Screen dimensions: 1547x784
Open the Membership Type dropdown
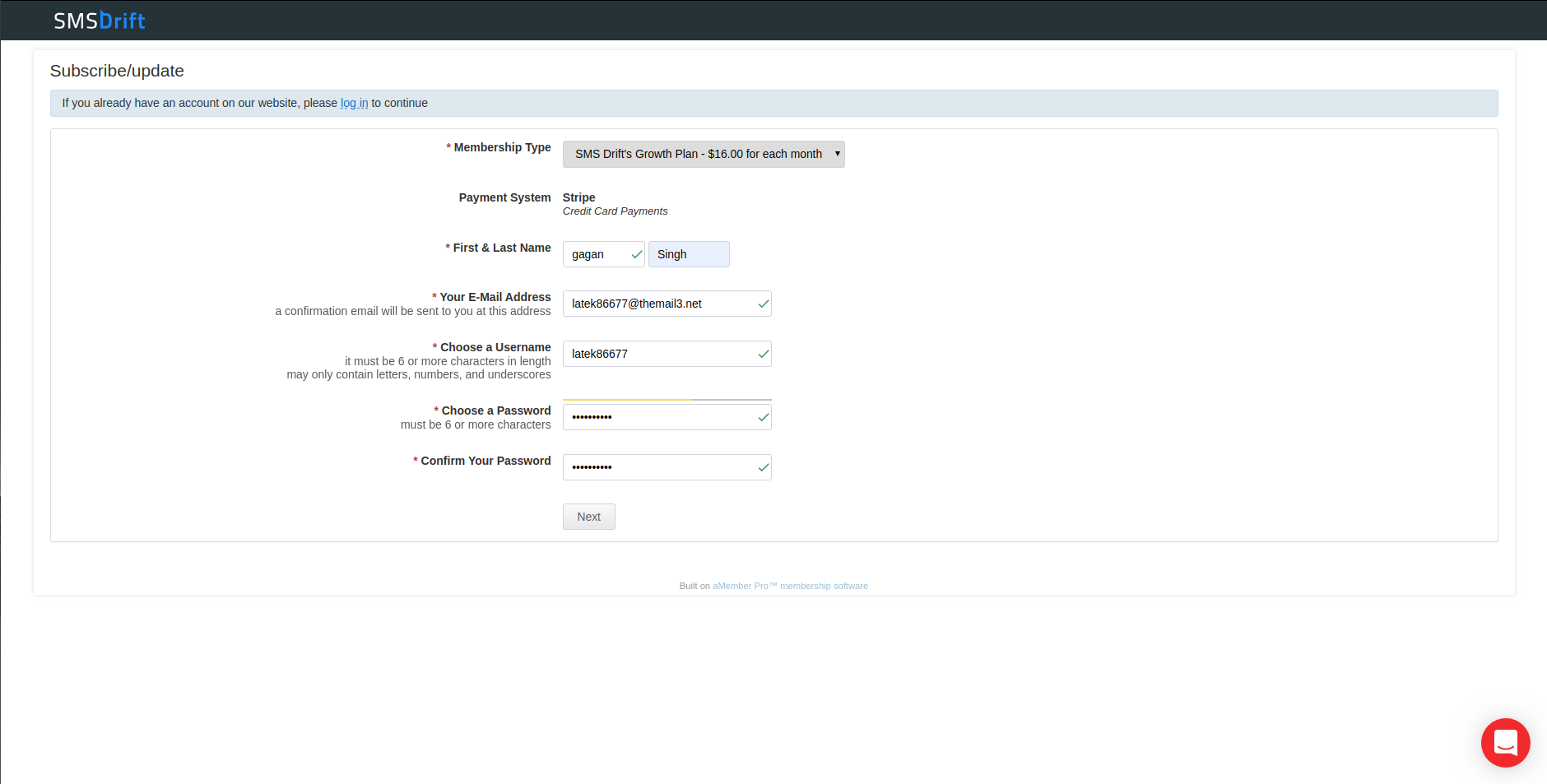click(x=704, y=154)
